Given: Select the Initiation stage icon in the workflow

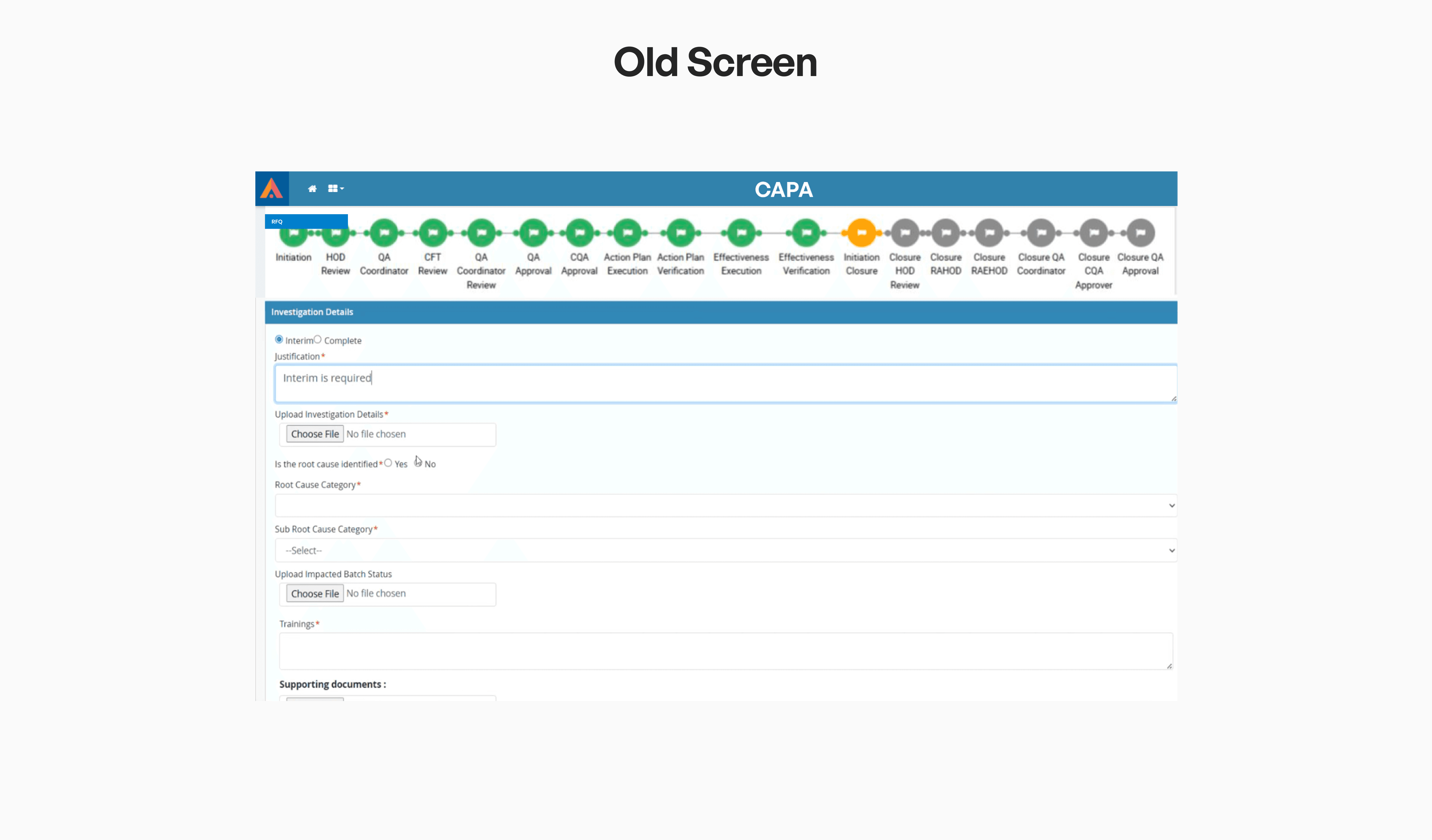Looking at the screenshot, I should 293,232.
